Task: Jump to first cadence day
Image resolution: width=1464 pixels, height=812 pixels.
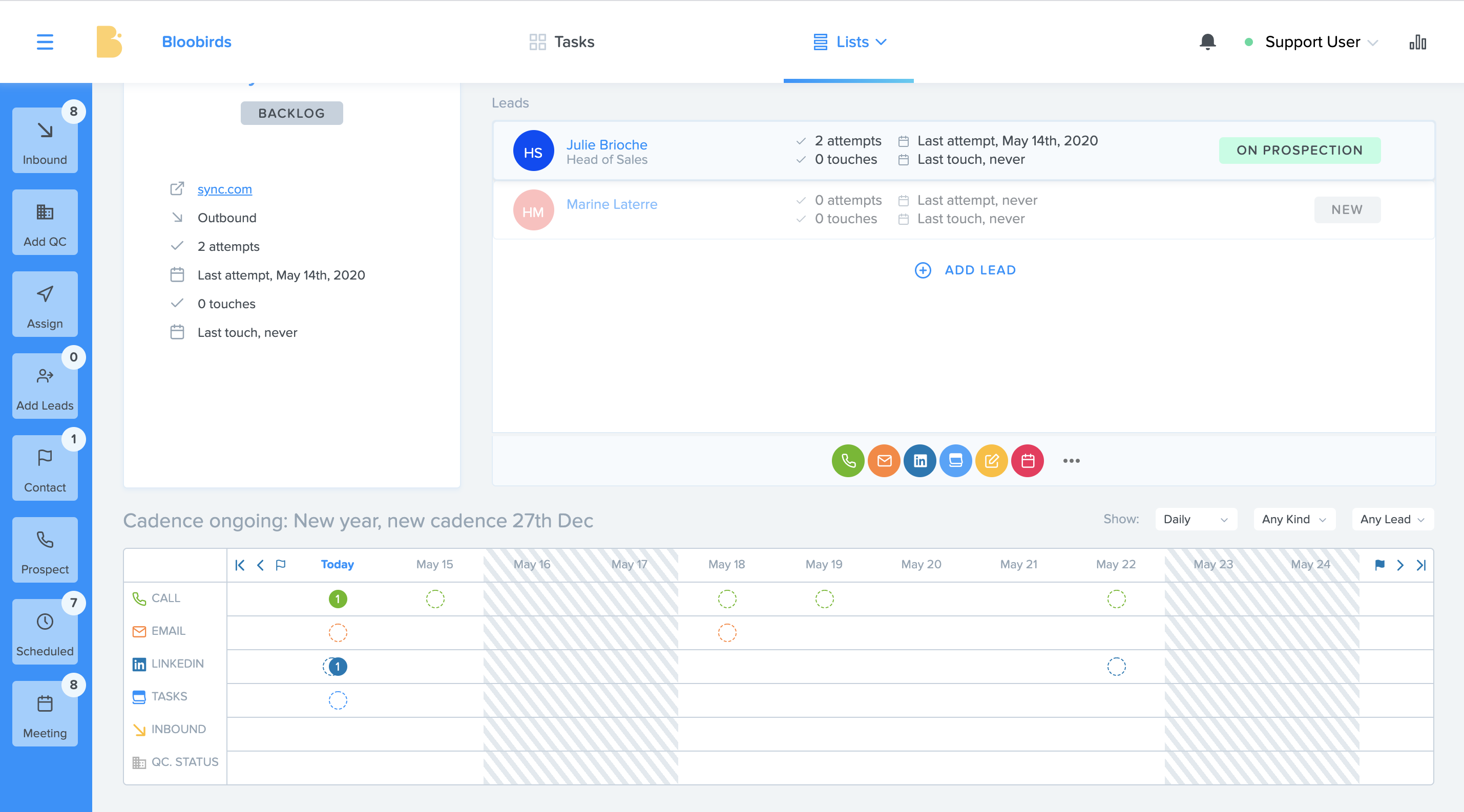Action: (240, 565)
